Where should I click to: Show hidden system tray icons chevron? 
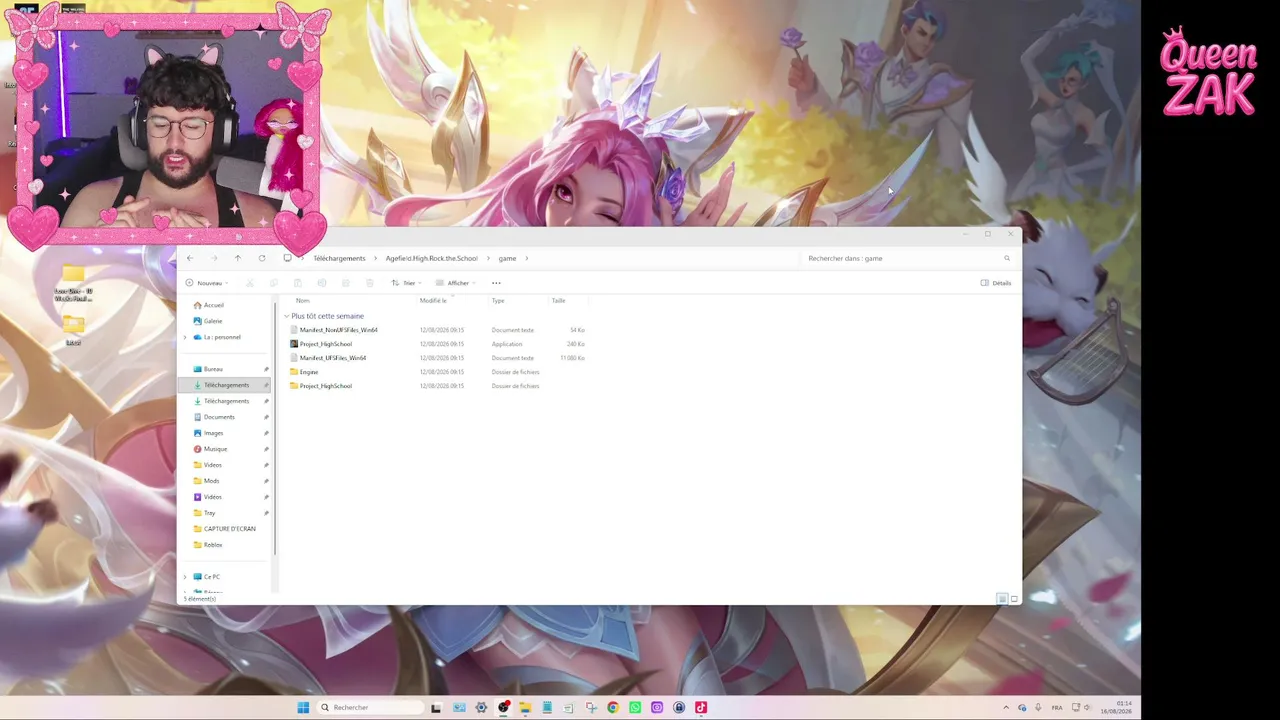[x=1006, y=708]
